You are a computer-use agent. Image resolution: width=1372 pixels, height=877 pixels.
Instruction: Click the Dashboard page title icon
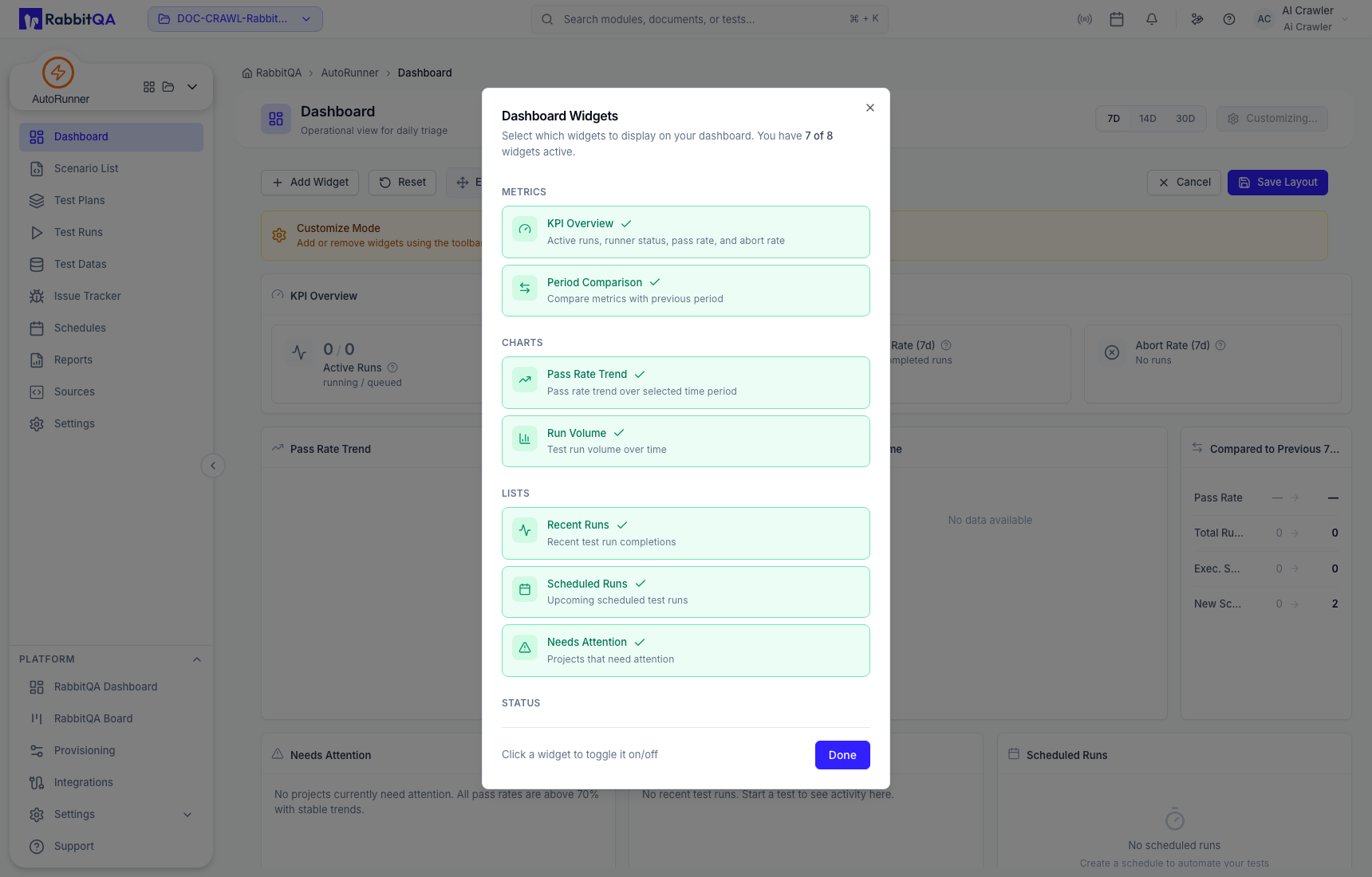coord(276,119)
